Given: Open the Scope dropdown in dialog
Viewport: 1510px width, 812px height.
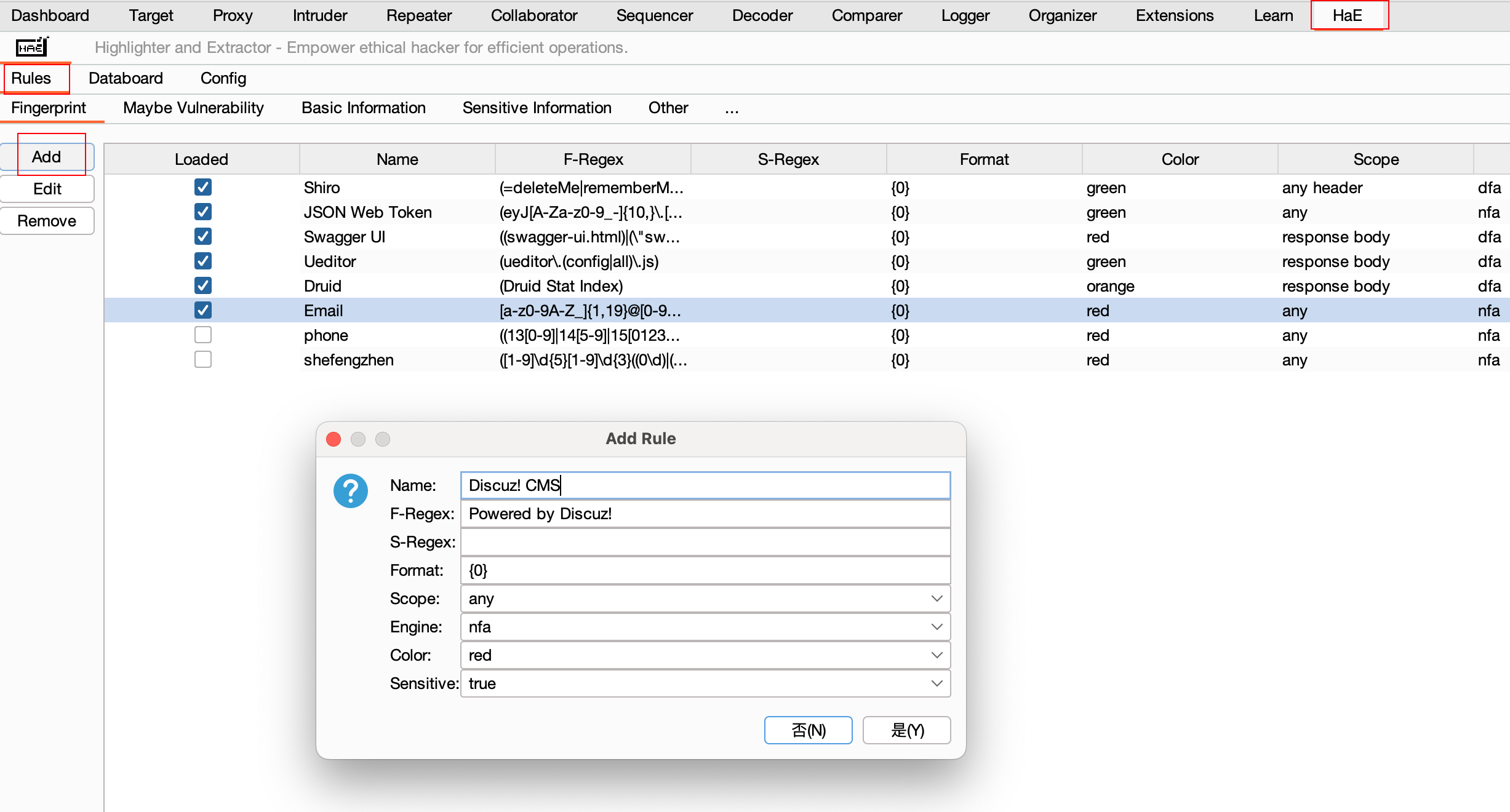Looking at the screenshot, I should click(705, 599).
